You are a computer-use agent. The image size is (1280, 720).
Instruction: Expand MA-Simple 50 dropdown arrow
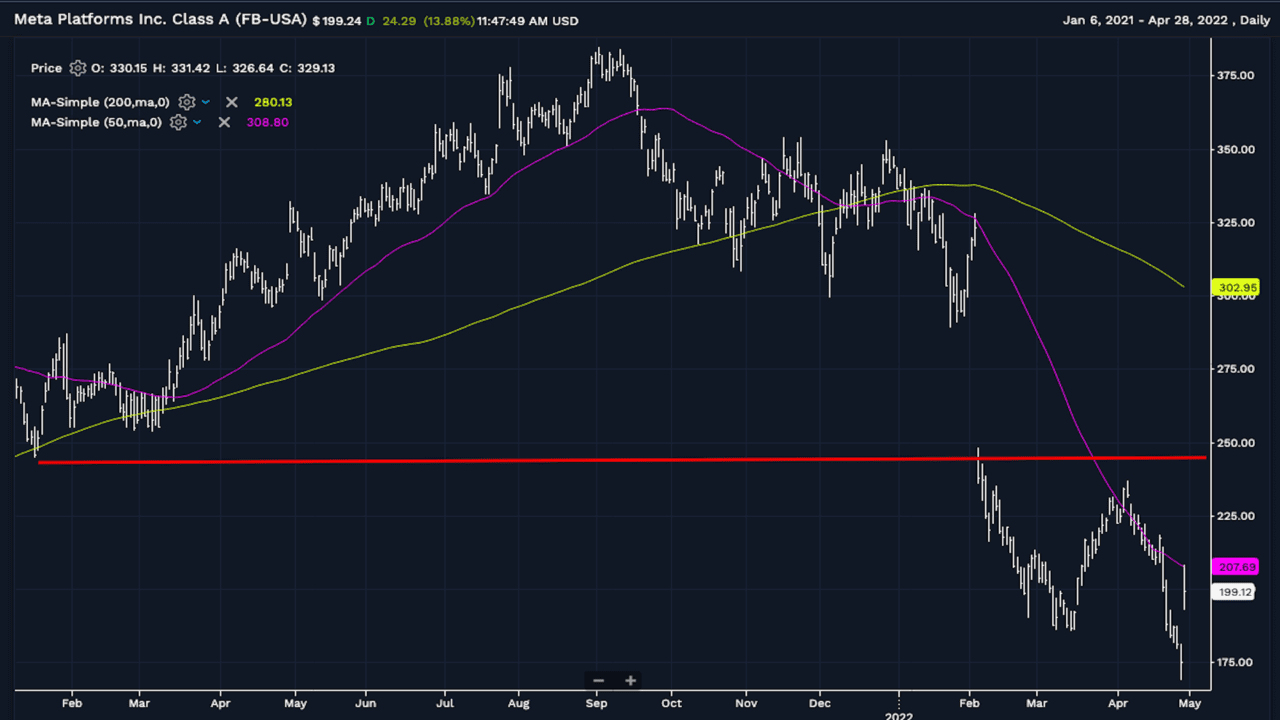(x=197, y=122)
